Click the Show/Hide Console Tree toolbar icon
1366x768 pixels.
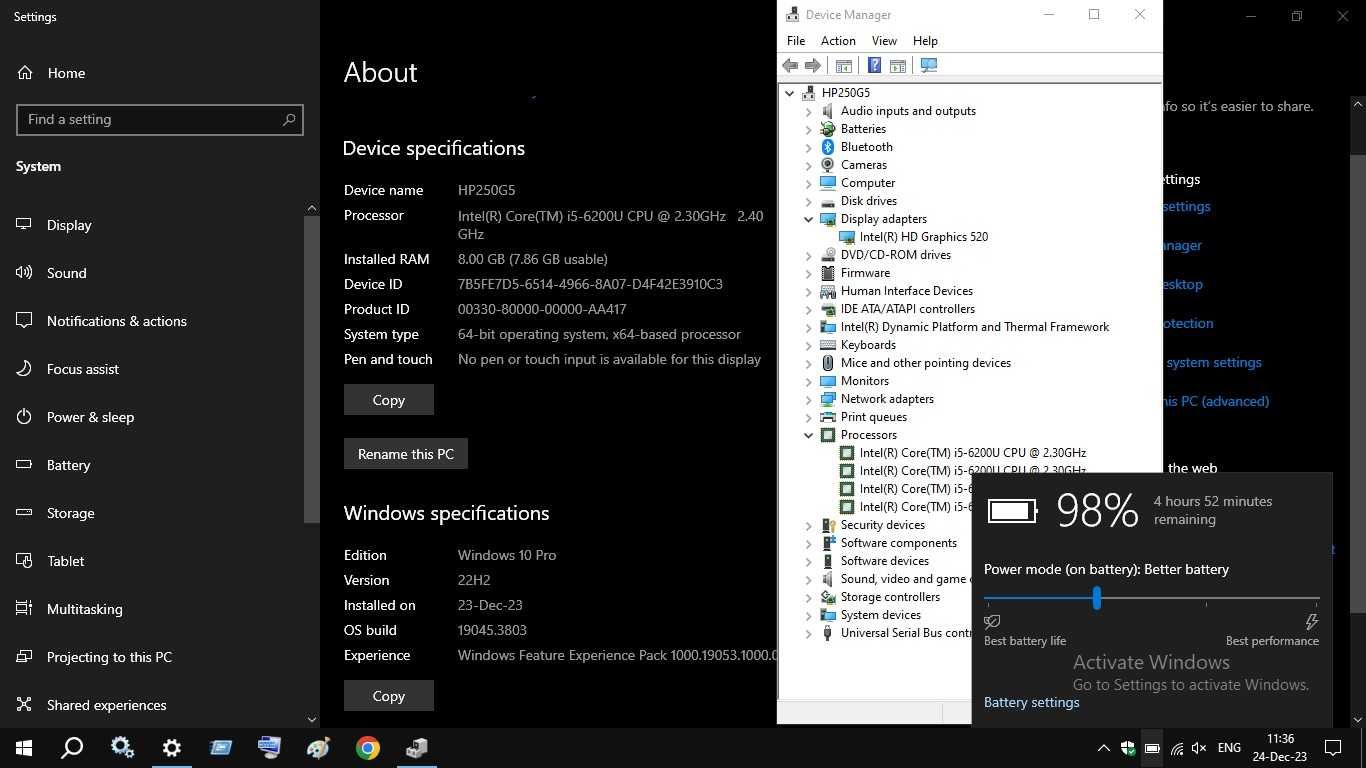pyautogui.click(x=844, y=65)
